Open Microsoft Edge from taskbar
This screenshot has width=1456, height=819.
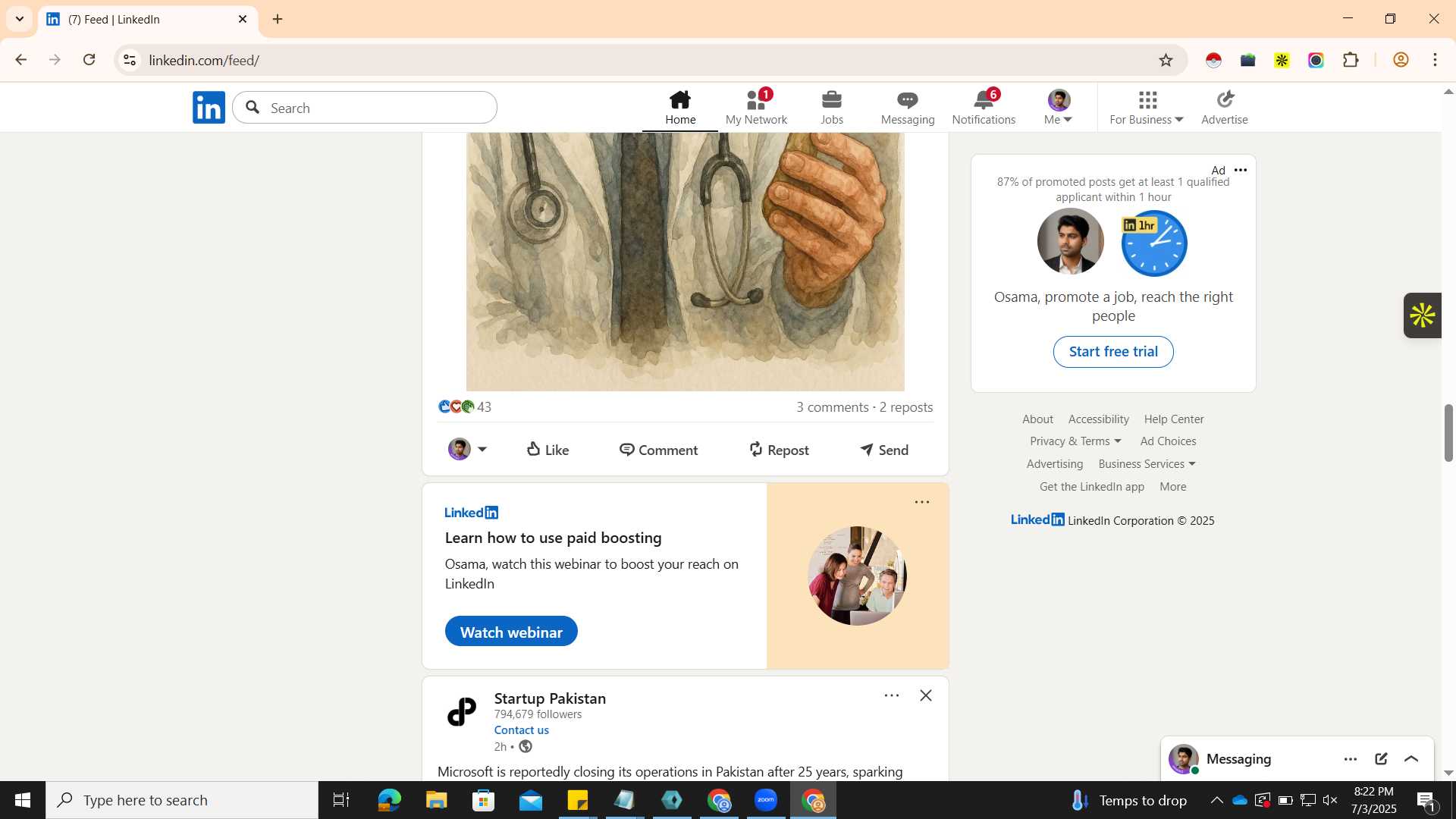click(389, 800)
